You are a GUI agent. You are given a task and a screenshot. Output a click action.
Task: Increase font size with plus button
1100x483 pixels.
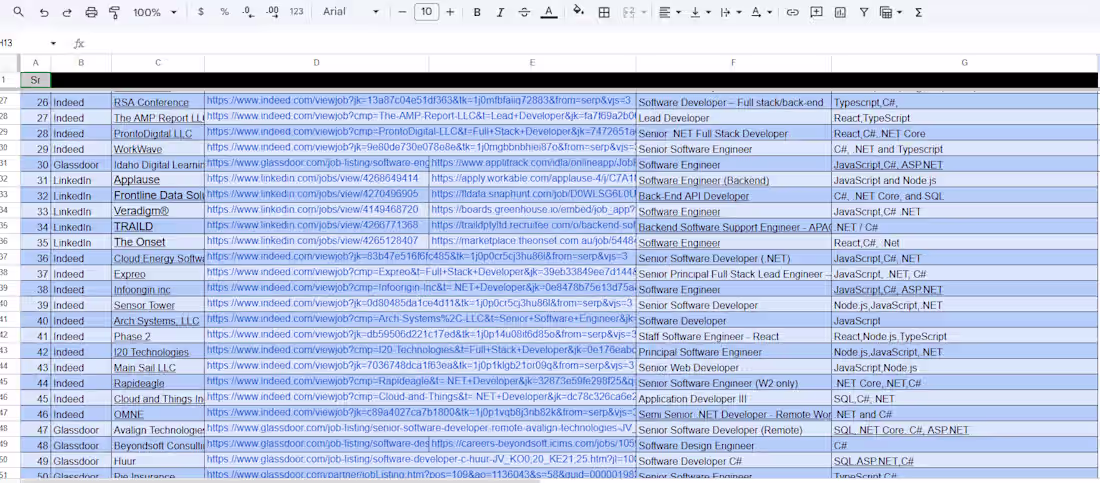(450, 12)
